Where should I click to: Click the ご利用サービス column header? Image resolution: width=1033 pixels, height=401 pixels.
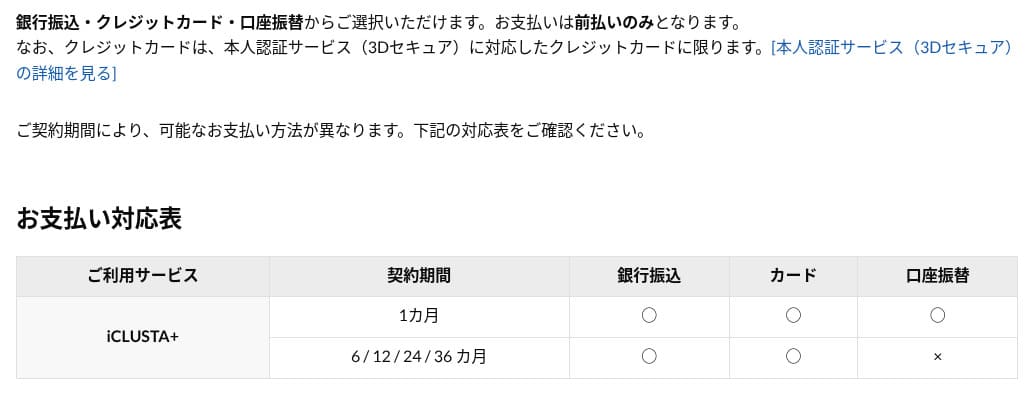[x=143, y=276]
